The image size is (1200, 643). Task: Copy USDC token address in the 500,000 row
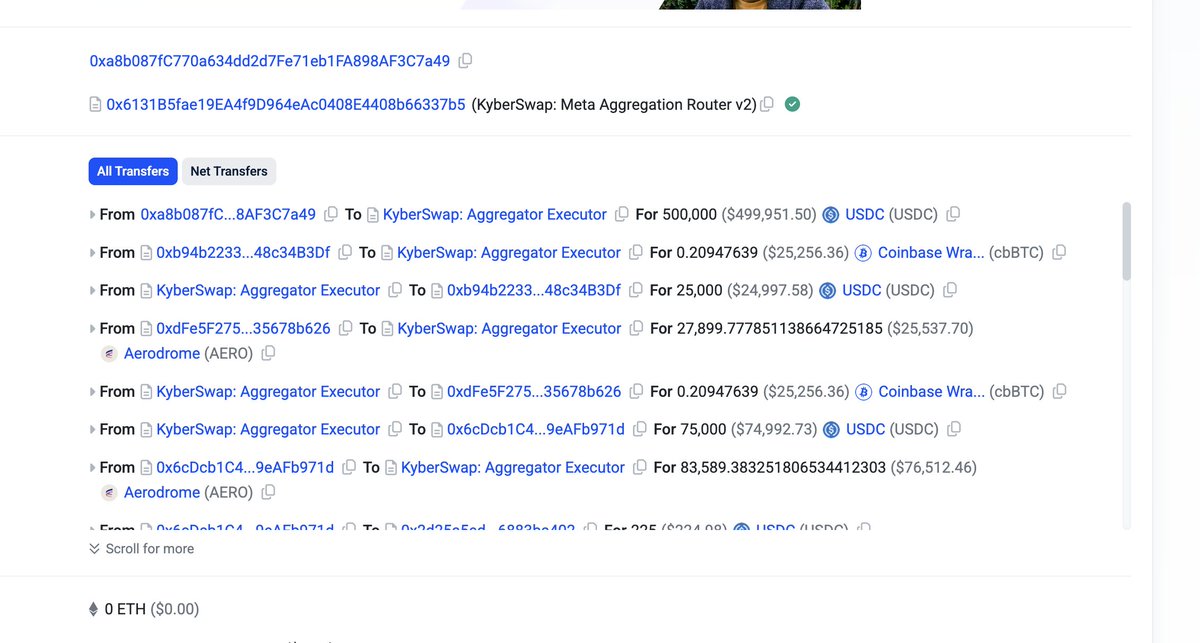[x=953, y=214]
